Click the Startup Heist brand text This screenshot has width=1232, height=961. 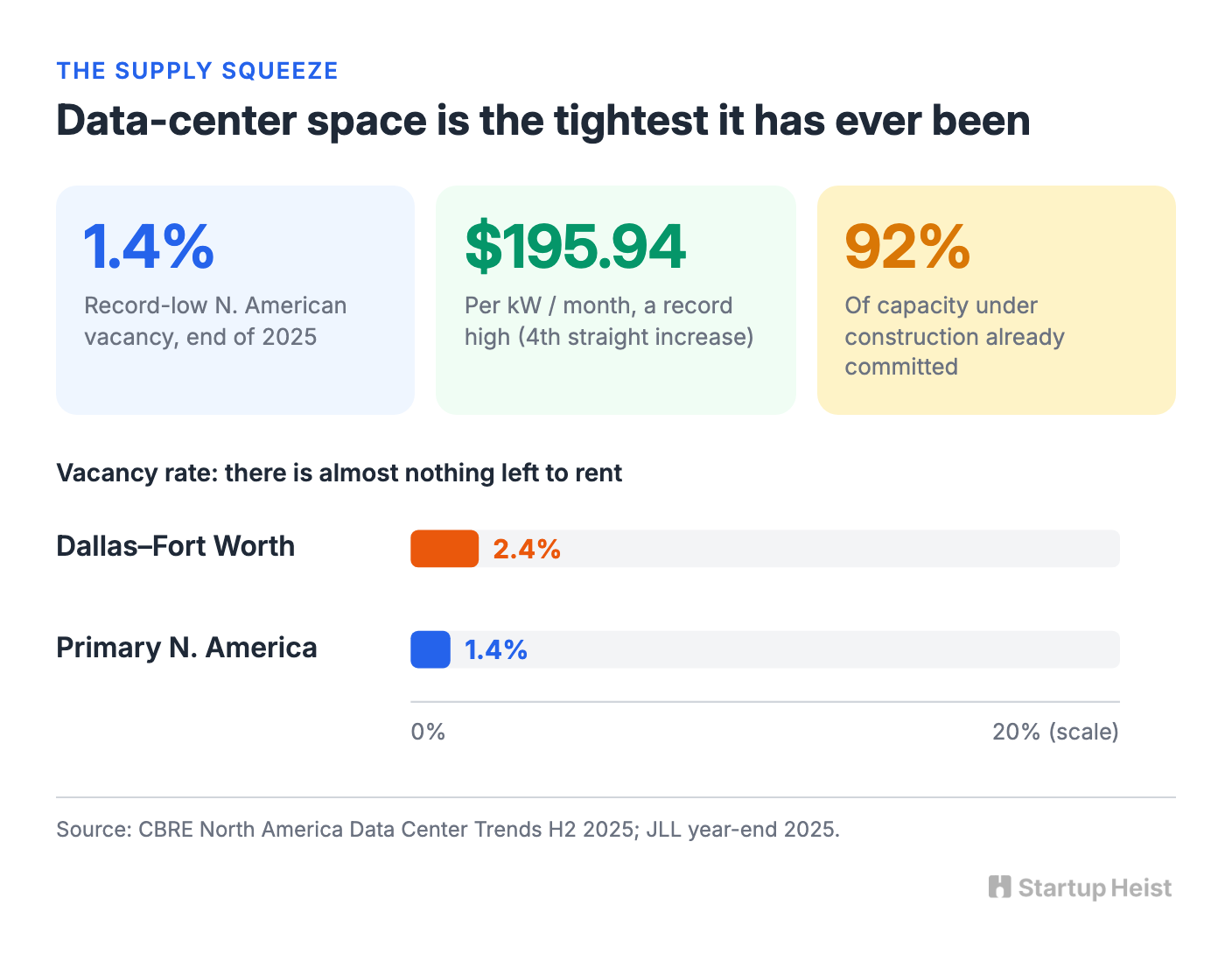(x=1095, y=888)
